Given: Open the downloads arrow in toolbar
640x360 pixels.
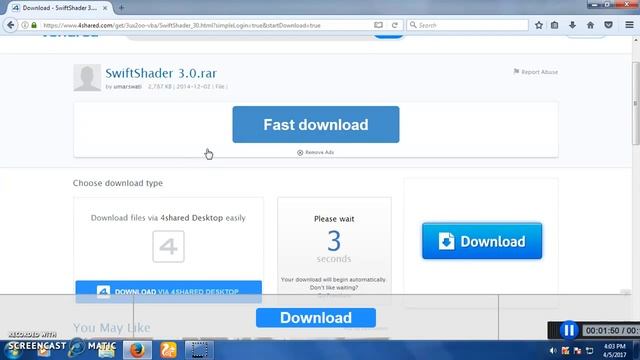Looking at the screenshot, I should click(572, 25).
